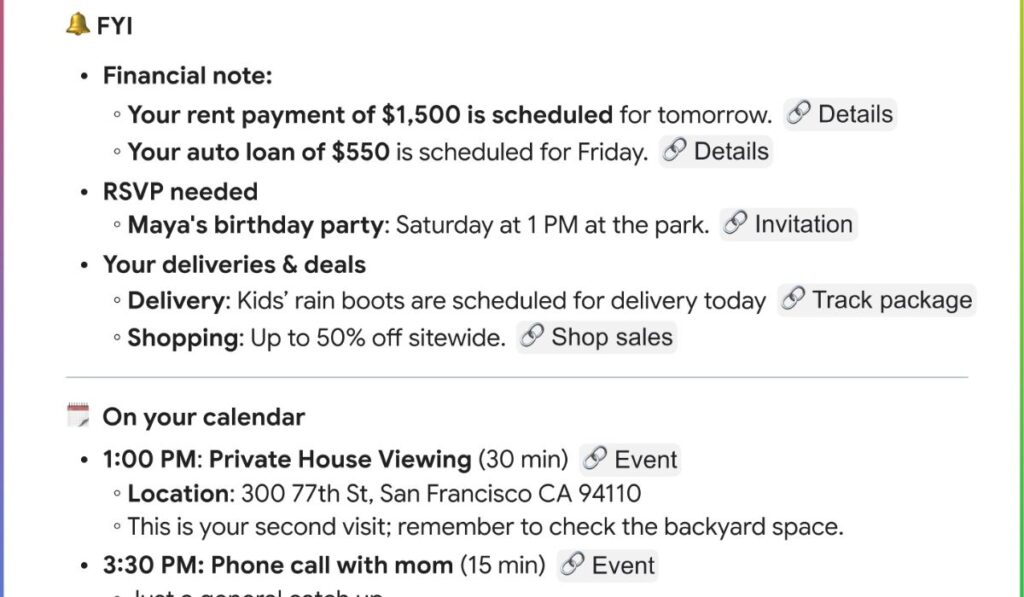Viewport: 1024px width, 597px height.
Task: Click the RSVP needed heading
Action: (x=180, y=191)
